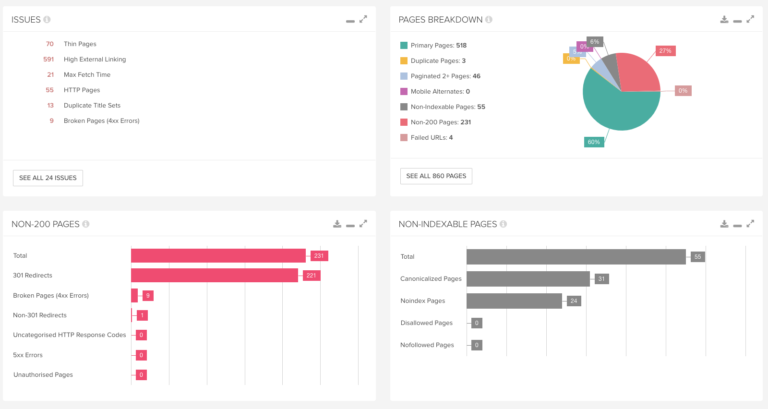Open the Broken Pages (4xx Errors) issue

(x=101, y=120)
